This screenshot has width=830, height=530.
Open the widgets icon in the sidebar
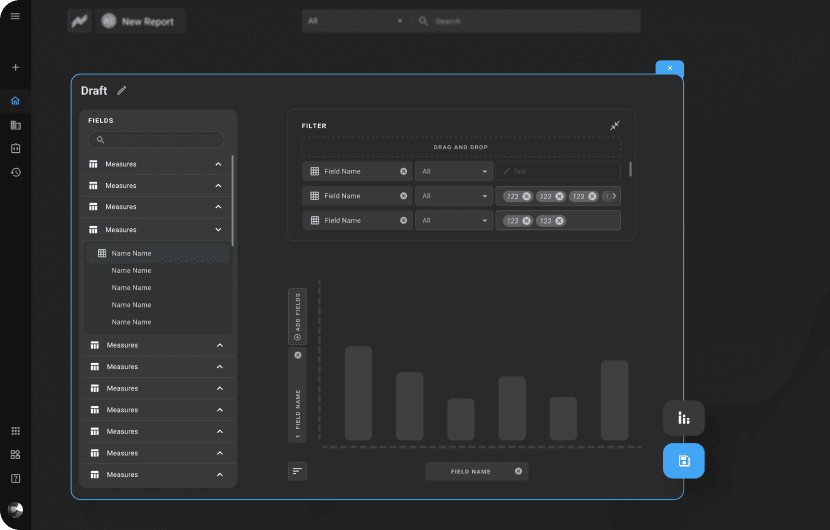pyautogui.click(x=15, y=454)
